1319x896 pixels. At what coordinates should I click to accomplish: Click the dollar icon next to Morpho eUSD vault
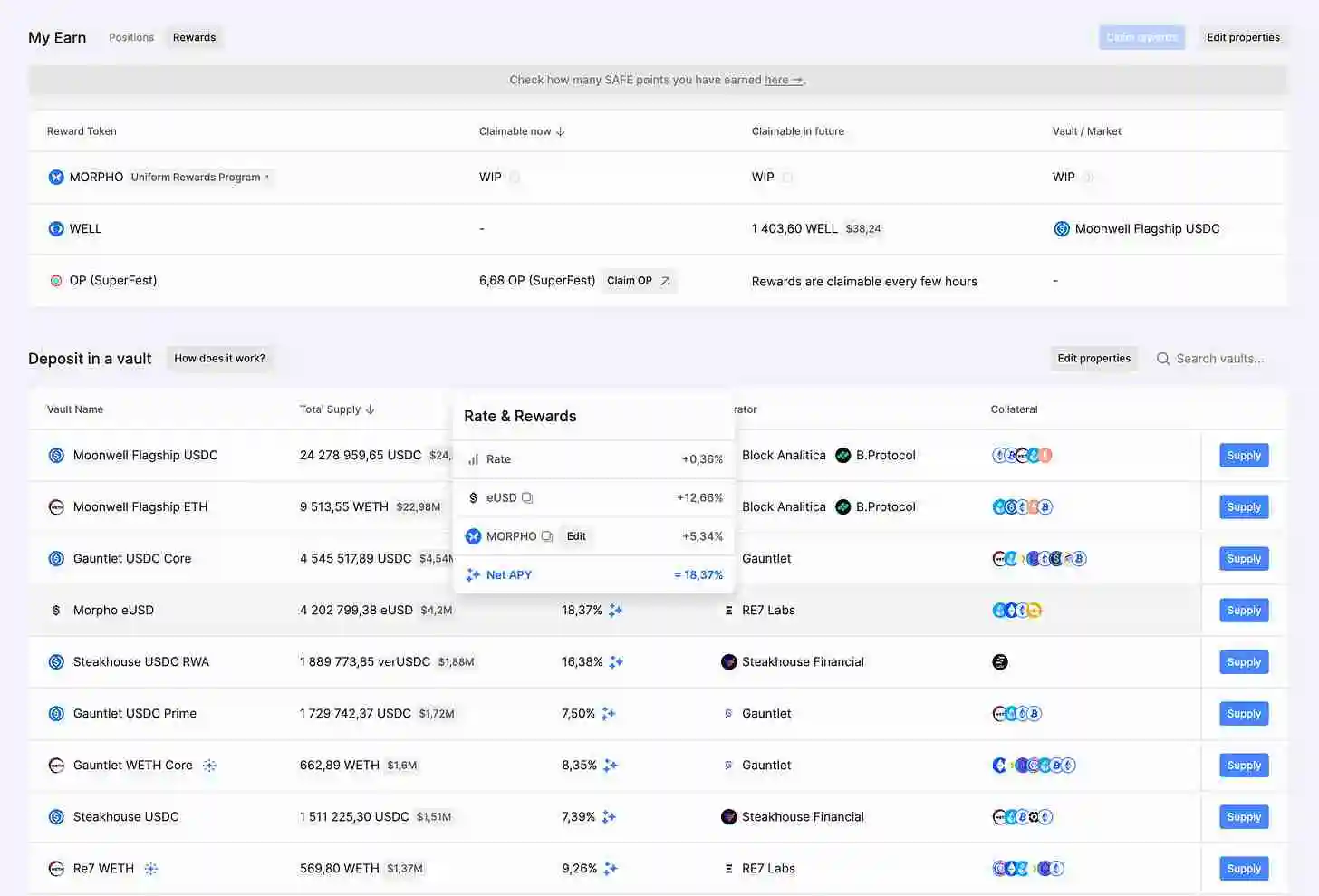(x=56, y=610)
